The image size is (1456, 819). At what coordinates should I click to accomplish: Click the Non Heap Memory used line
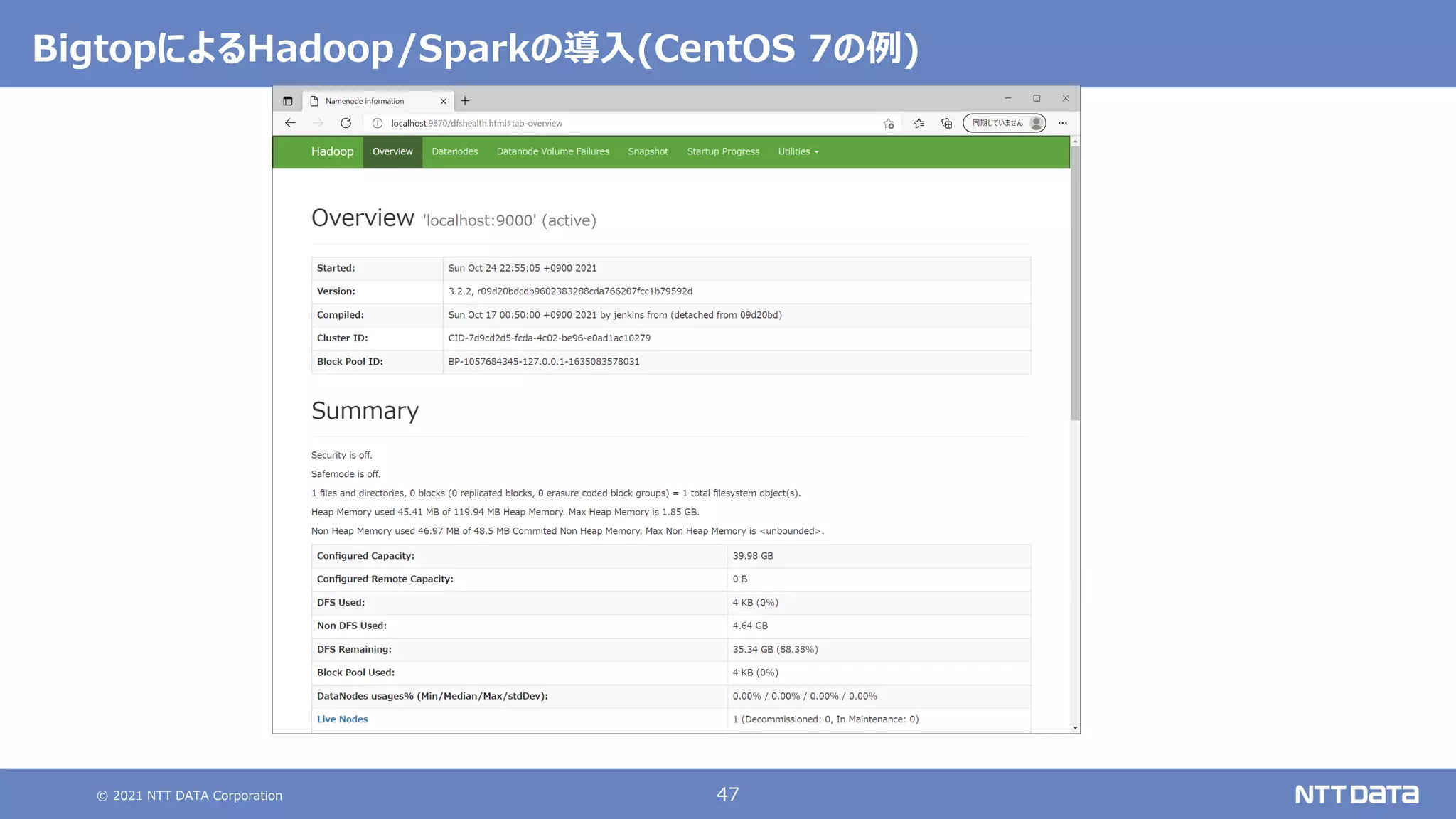(567, 531)
